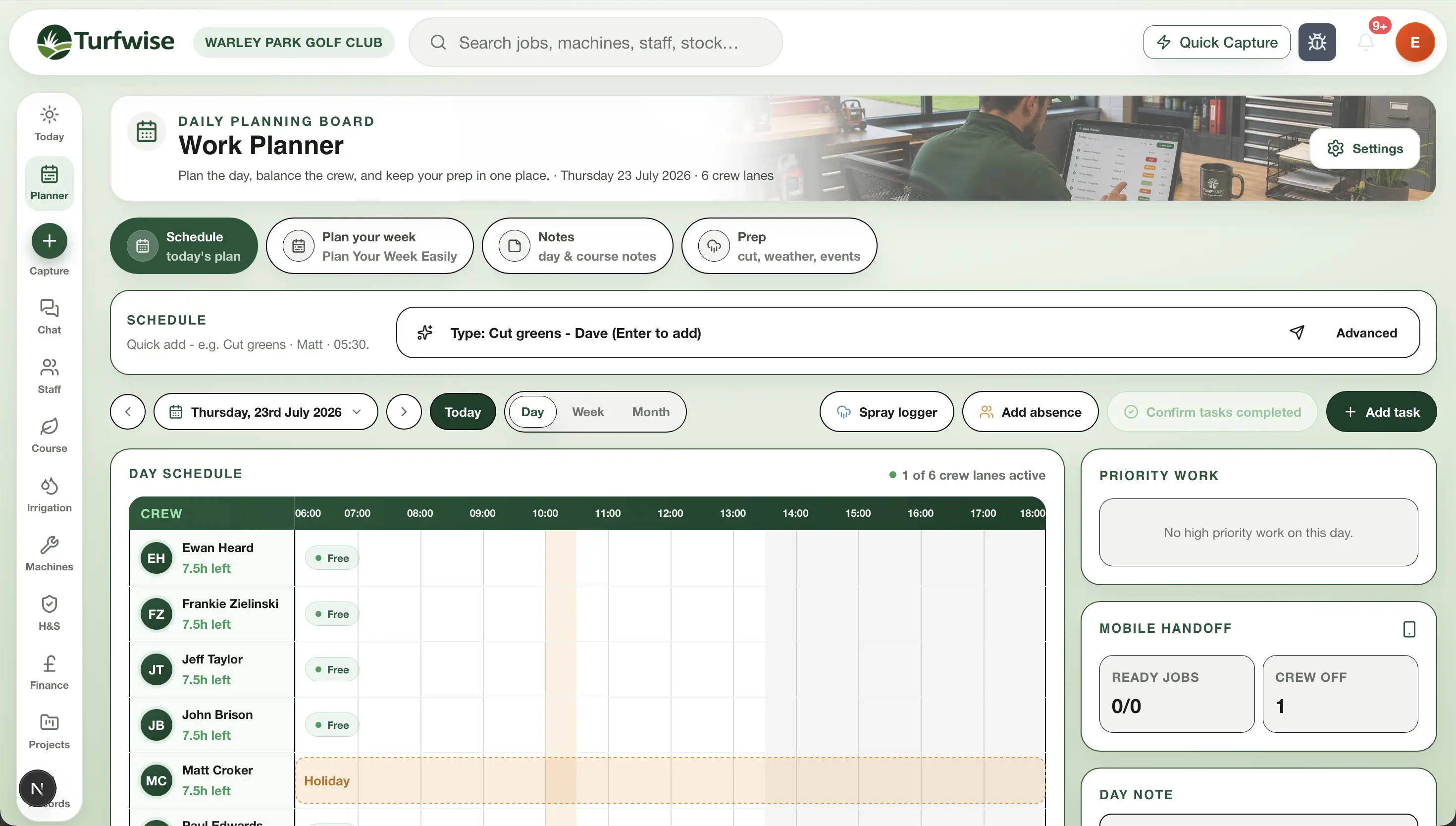Go to the next day arrow

coord(404,411)
